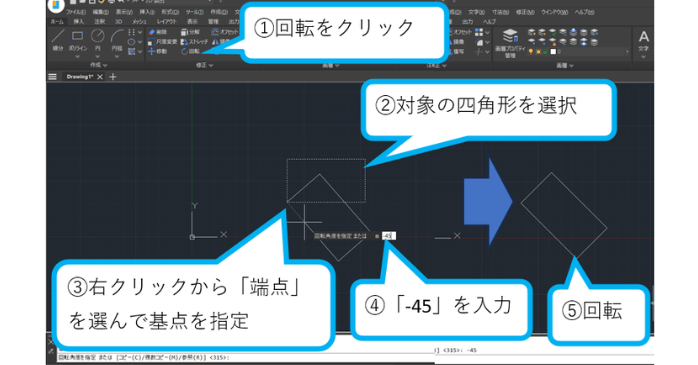The height and width of the screenshot is (365, 698).
Task: Expand dropdown under 文字 tool
Action: [x=643, y=57]
